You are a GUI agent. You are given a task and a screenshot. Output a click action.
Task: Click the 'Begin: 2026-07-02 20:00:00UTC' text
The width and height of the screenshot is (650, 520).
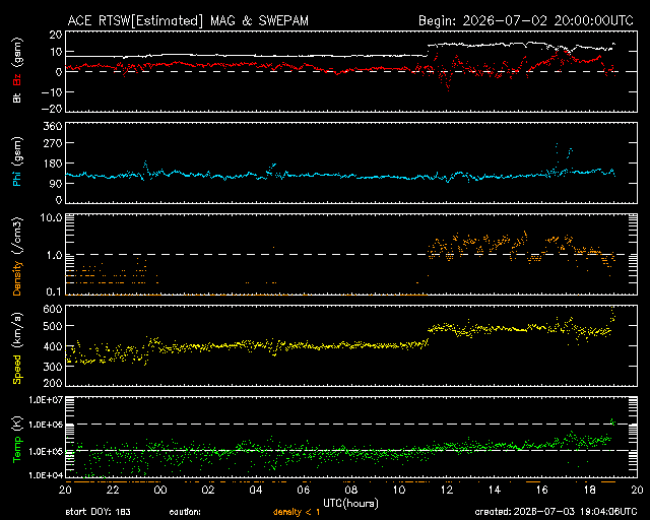click(x=526, y=20)
